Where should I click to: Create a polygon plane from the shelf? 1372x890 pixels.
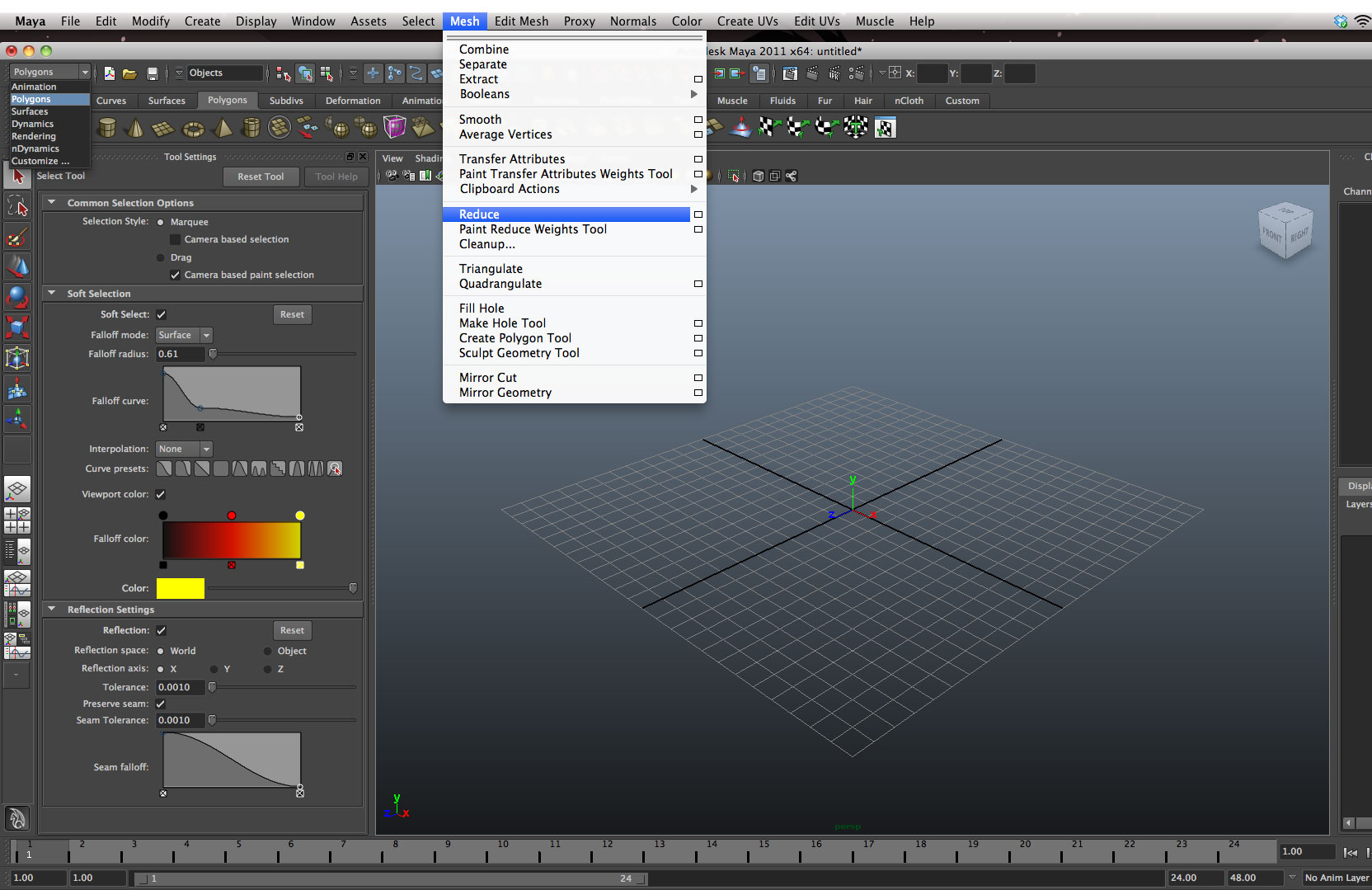(163, 128)
